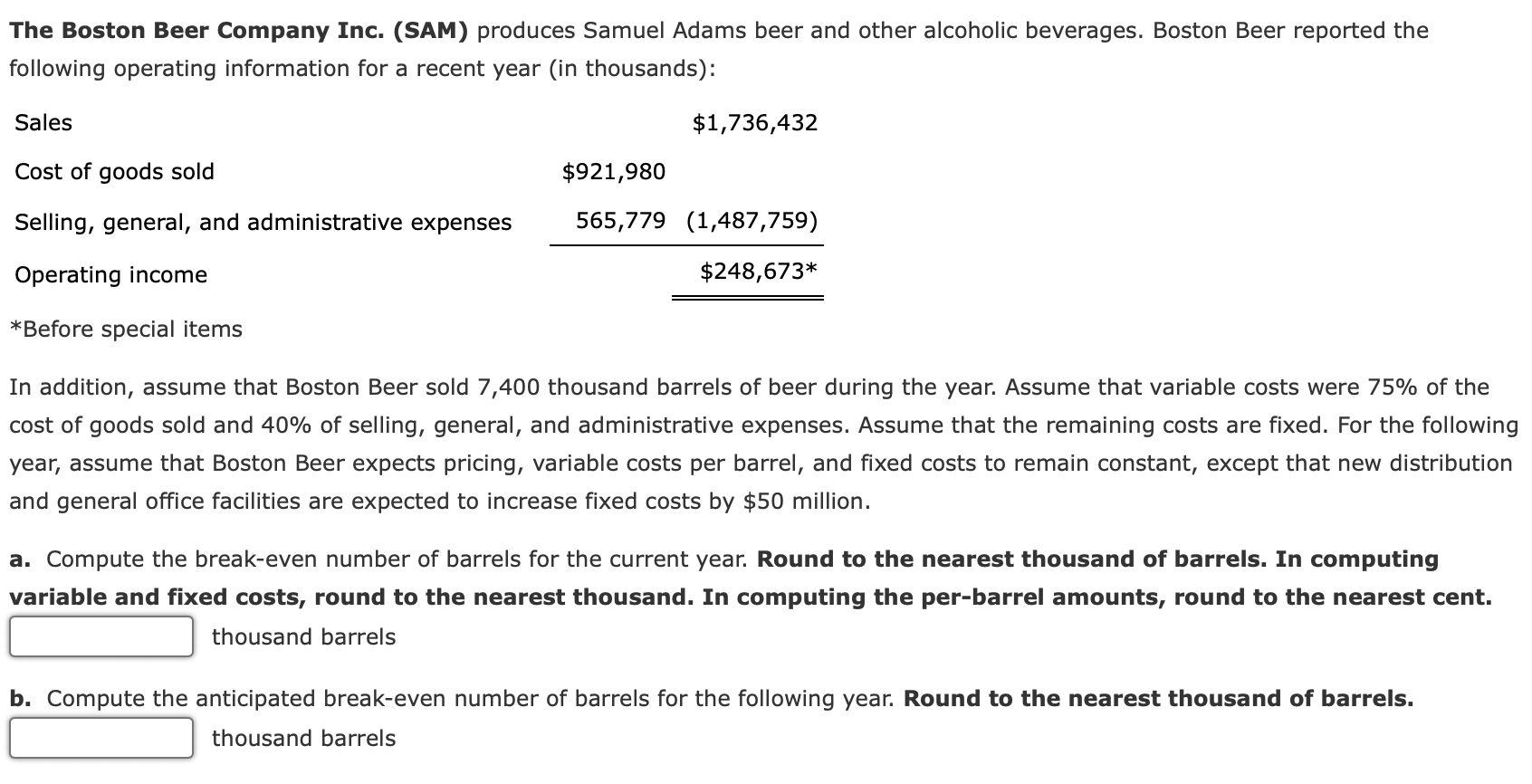Click the answer input field for part b
1532x784 pixels.
coord(100,739)
